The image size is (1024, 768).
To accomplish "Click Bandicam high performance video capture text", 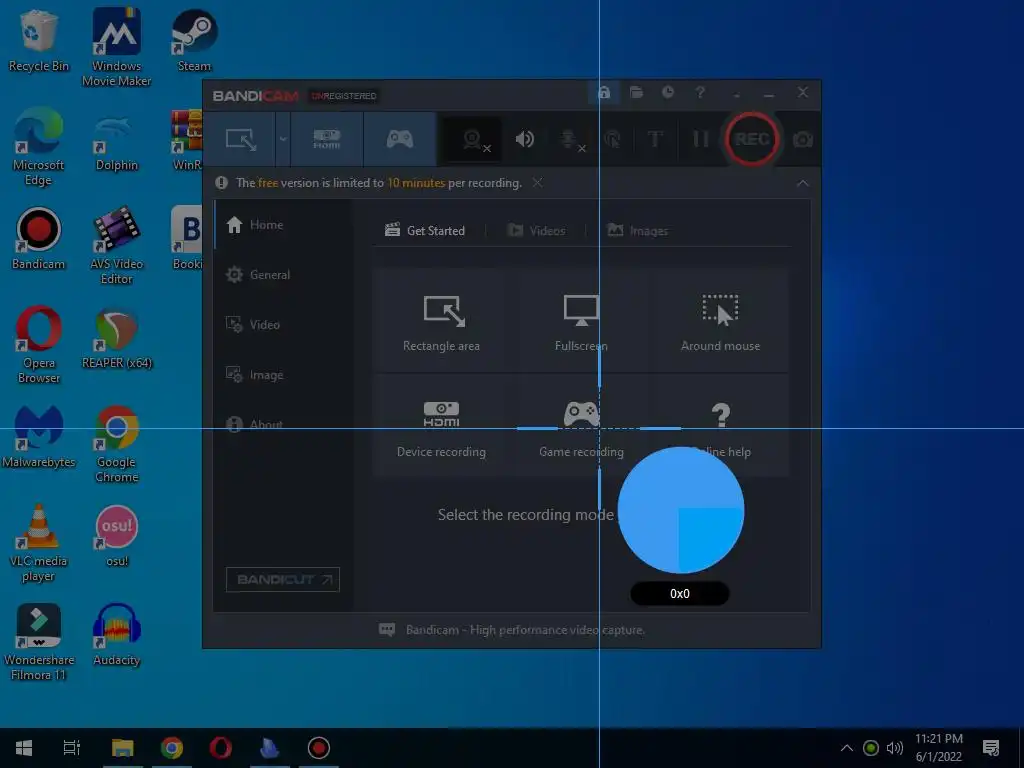I will coord(525,630).
